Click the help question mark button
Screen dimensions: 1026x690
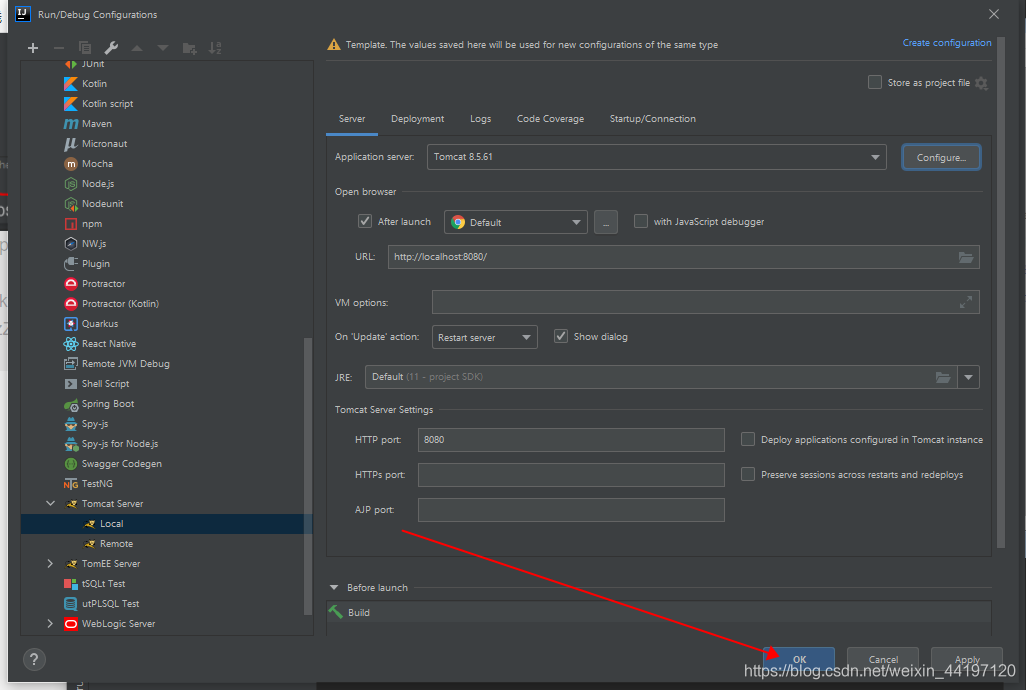[x=34, y=660]
